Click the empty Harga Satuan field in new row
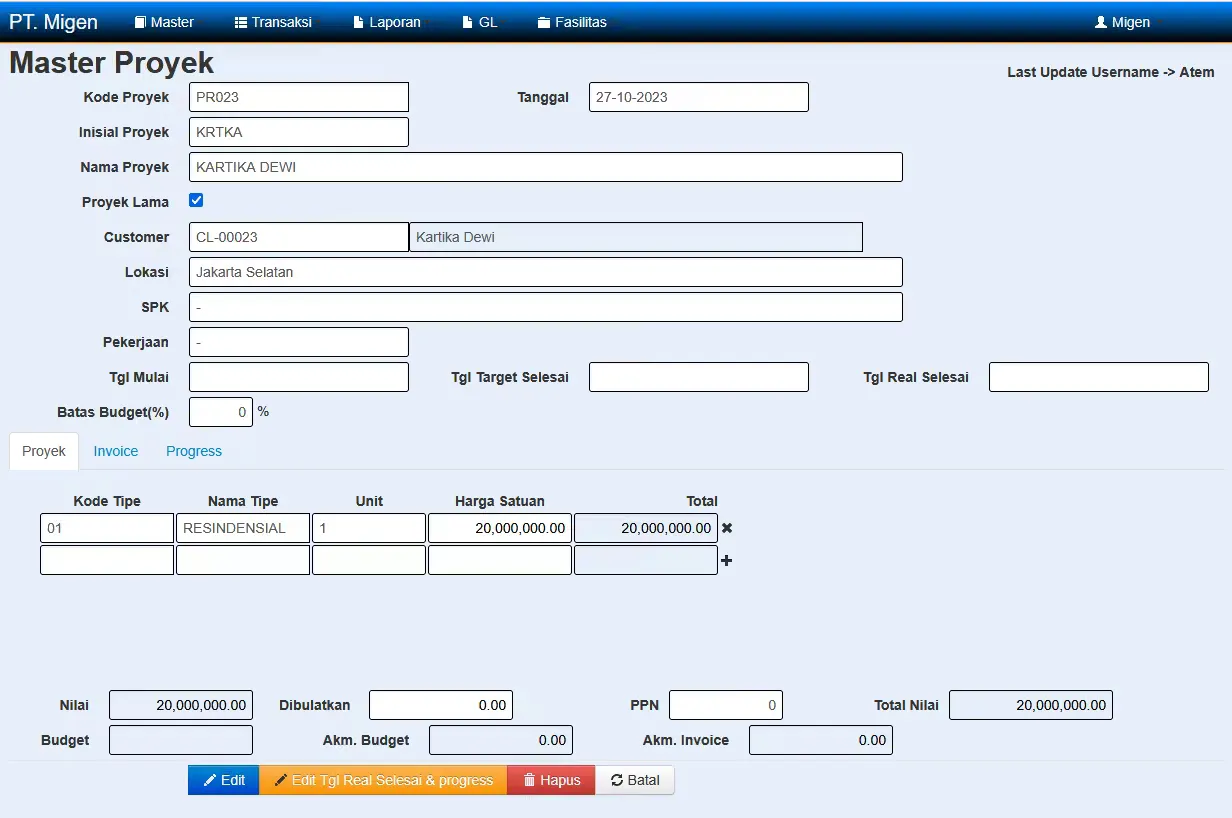This screenshot has height=818, width=1232. (500, 560)
